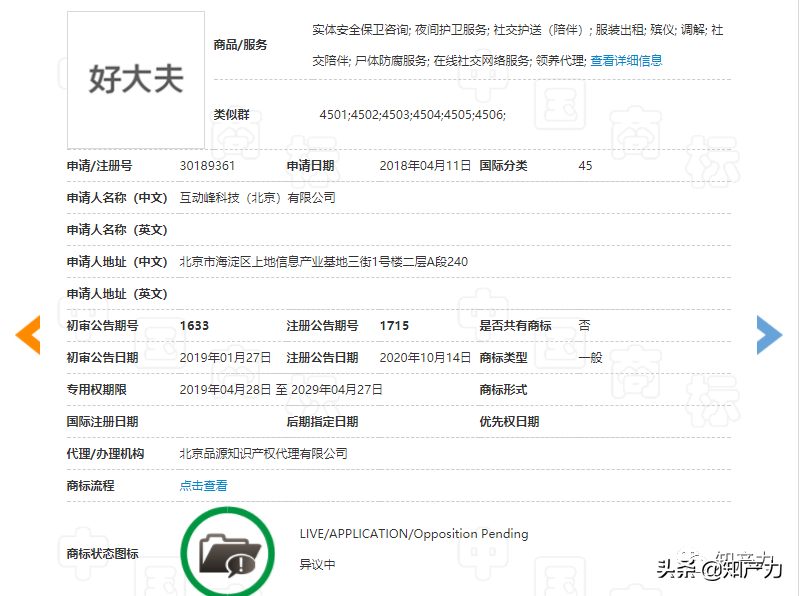
Task: Select applicant name 互动峰科技（北京）有限公司
Action: pyautogui.click(x=258, y=198)
